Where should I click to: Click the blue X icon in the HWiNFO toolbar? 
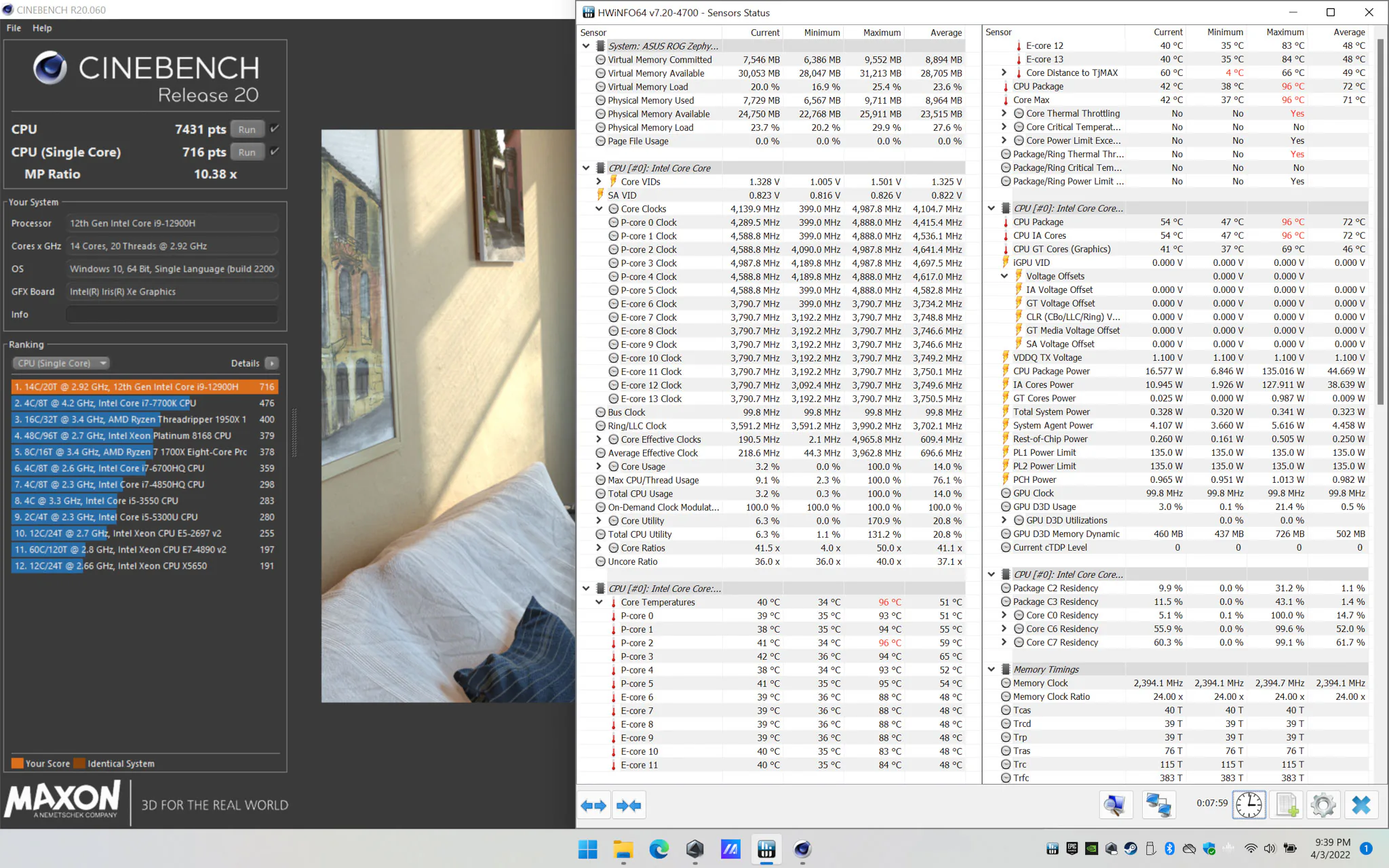tap(1361, 805)
